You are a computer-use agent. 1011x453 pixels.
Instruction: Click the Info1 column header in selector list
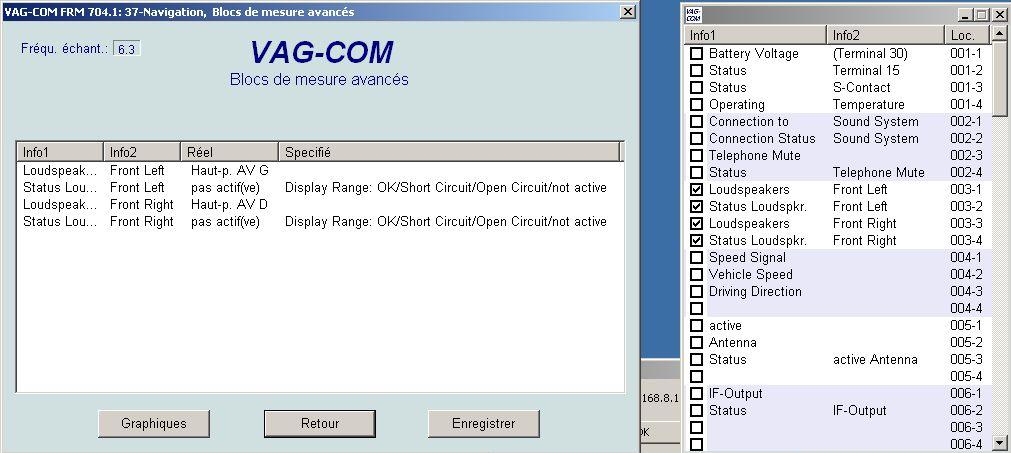[x=756, y=35]
